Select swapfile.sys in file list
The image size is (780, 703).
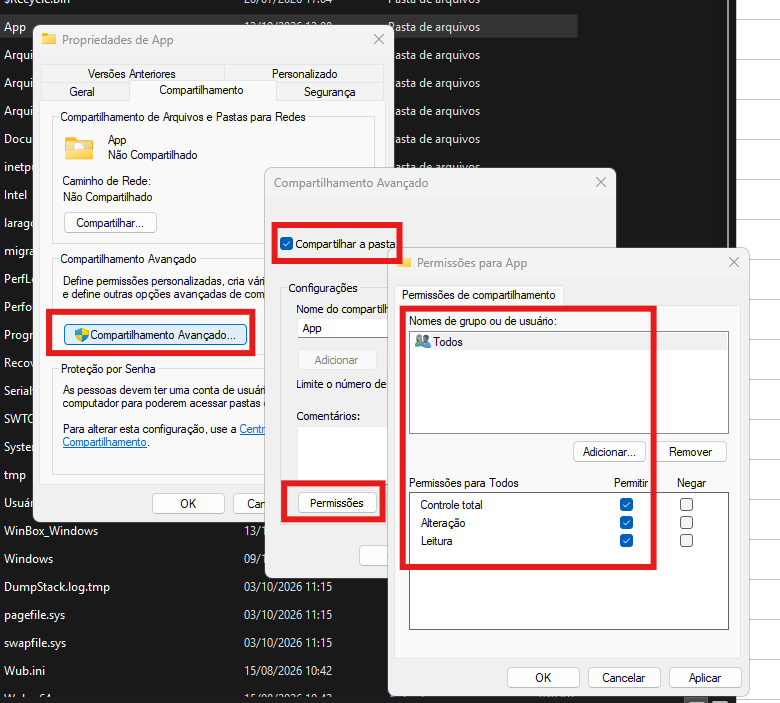tap(35, 643)
